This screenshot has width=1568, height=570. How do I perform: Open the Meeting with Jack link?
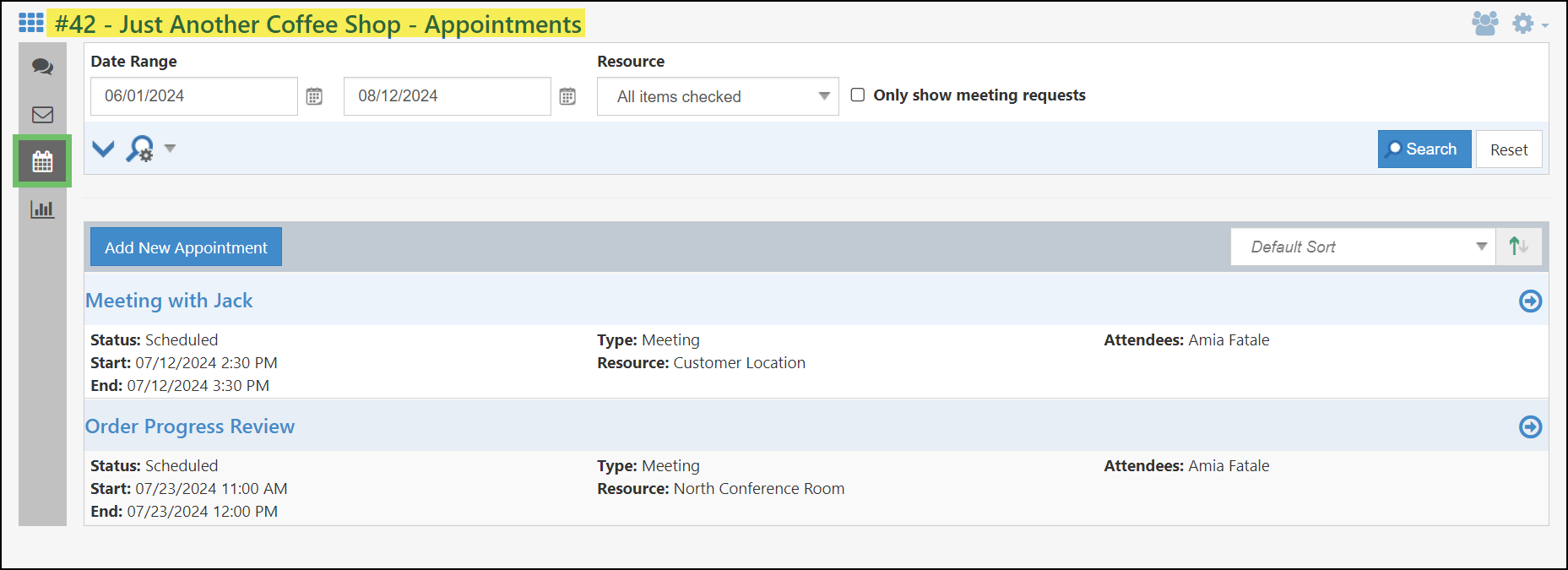(169, 301)
